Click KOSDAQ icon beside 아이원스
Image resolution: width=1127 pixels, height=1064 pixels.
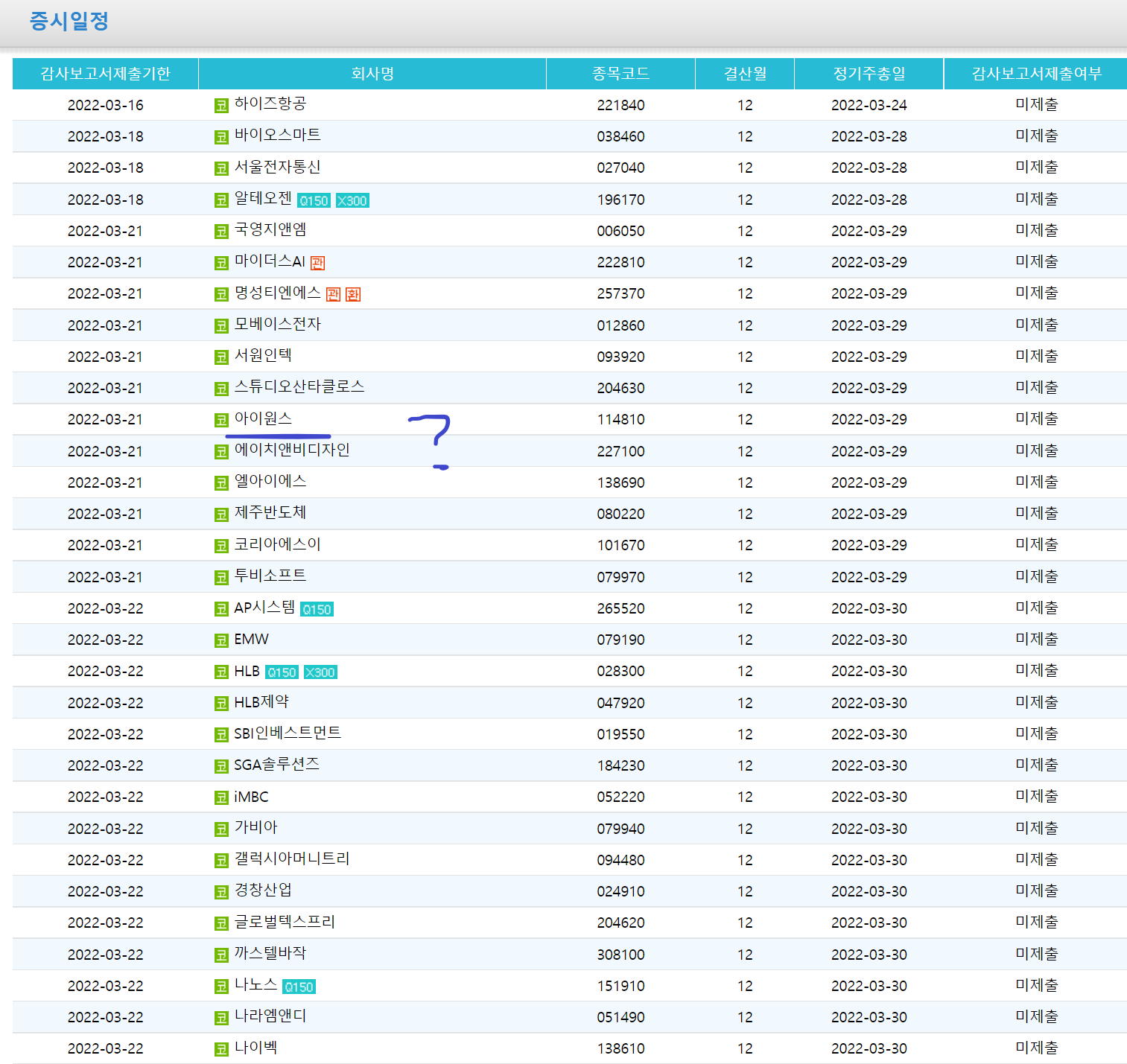pos(221,420)
